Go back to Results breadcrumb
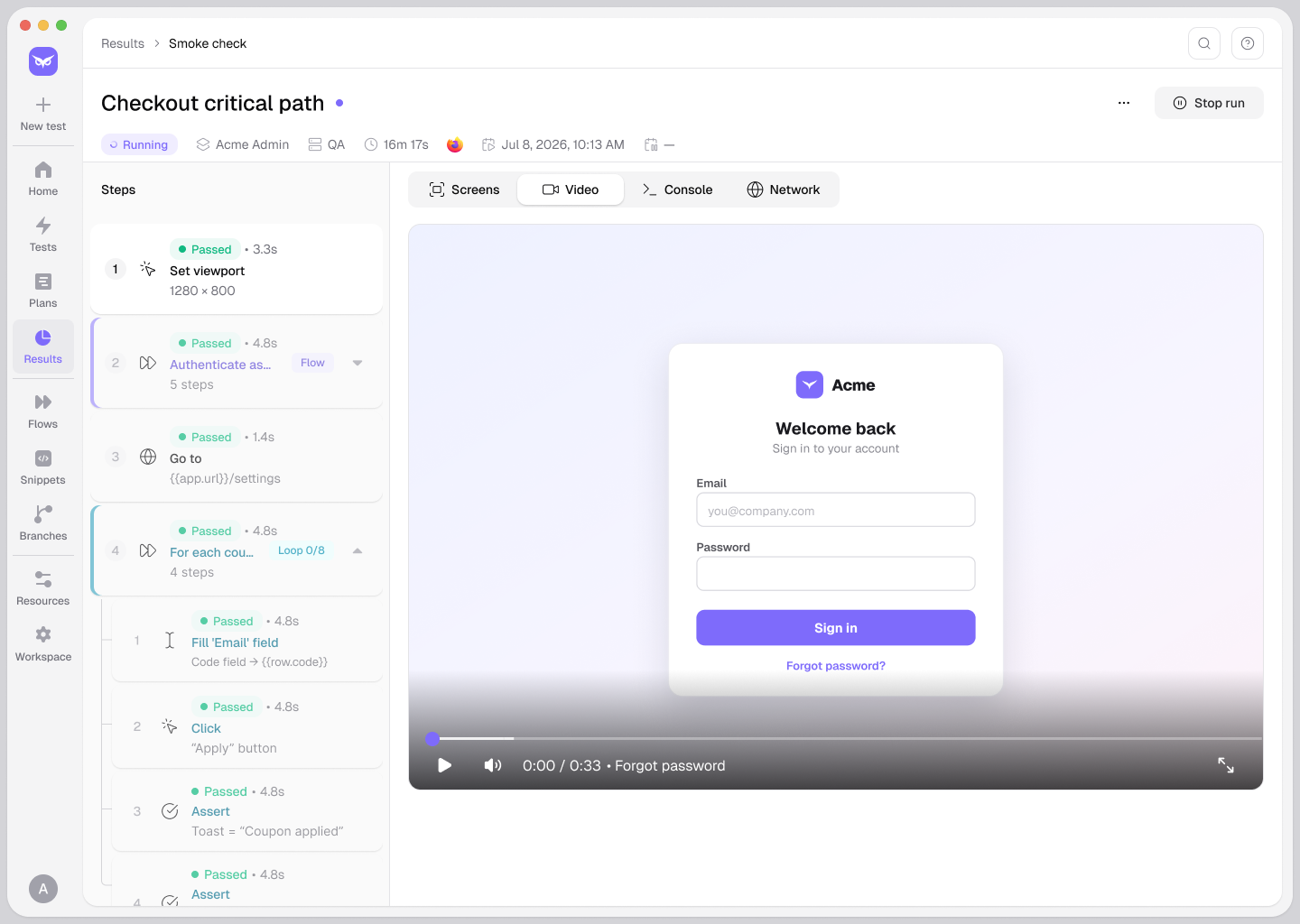 (123, 43)
